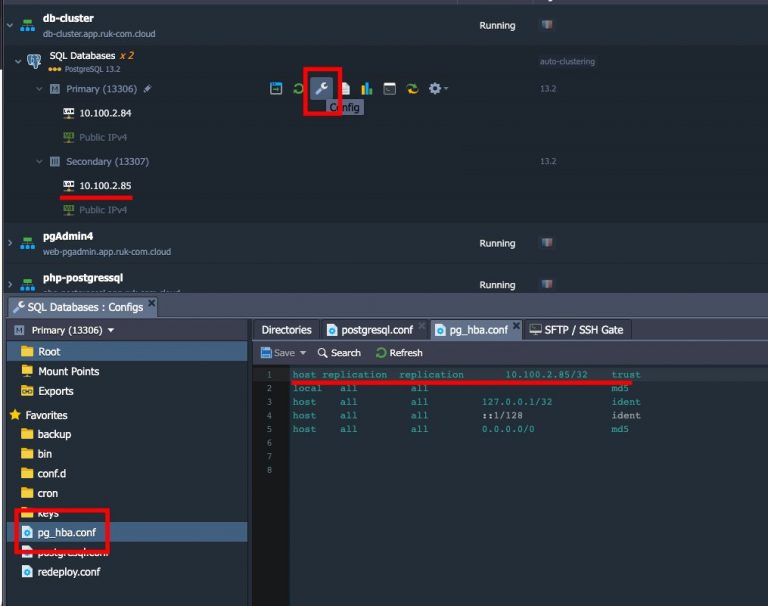Click the Refresh button in editor toolbar
This screenshot has height=606, width=768.
coord(399,353)
